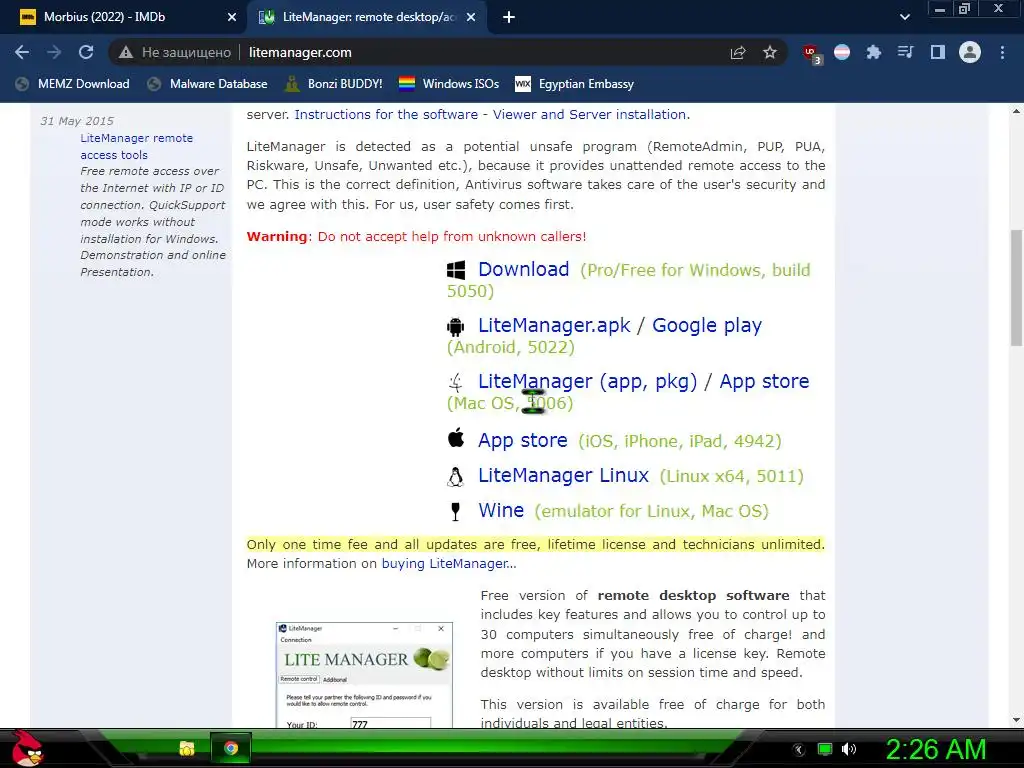Share this page via share icon

point(738,52)
